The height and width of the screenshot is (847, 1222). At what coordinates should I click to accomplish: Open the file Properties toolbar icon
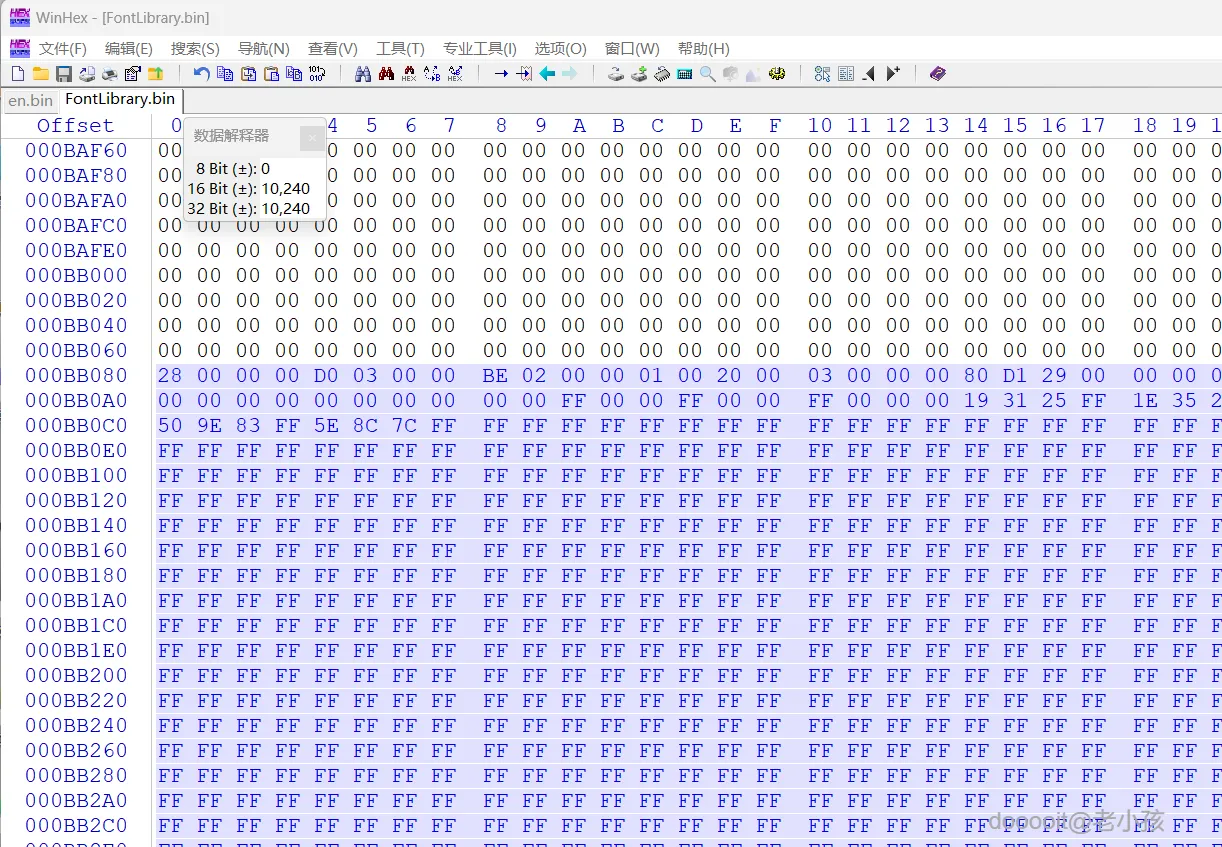coord(132,74)
